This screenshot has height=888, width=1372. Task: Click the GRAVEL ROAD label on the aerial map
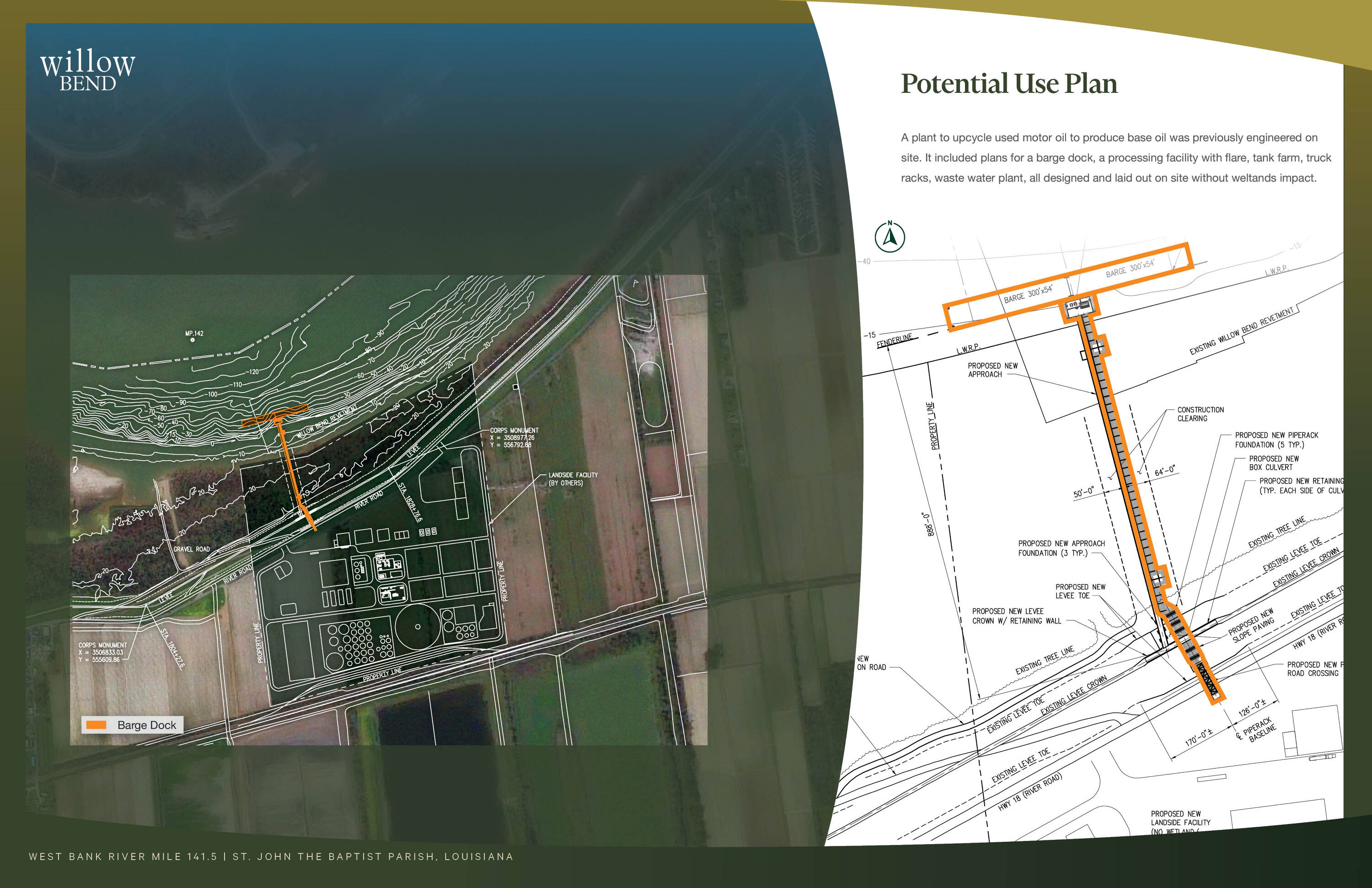(x=191, y=549)
